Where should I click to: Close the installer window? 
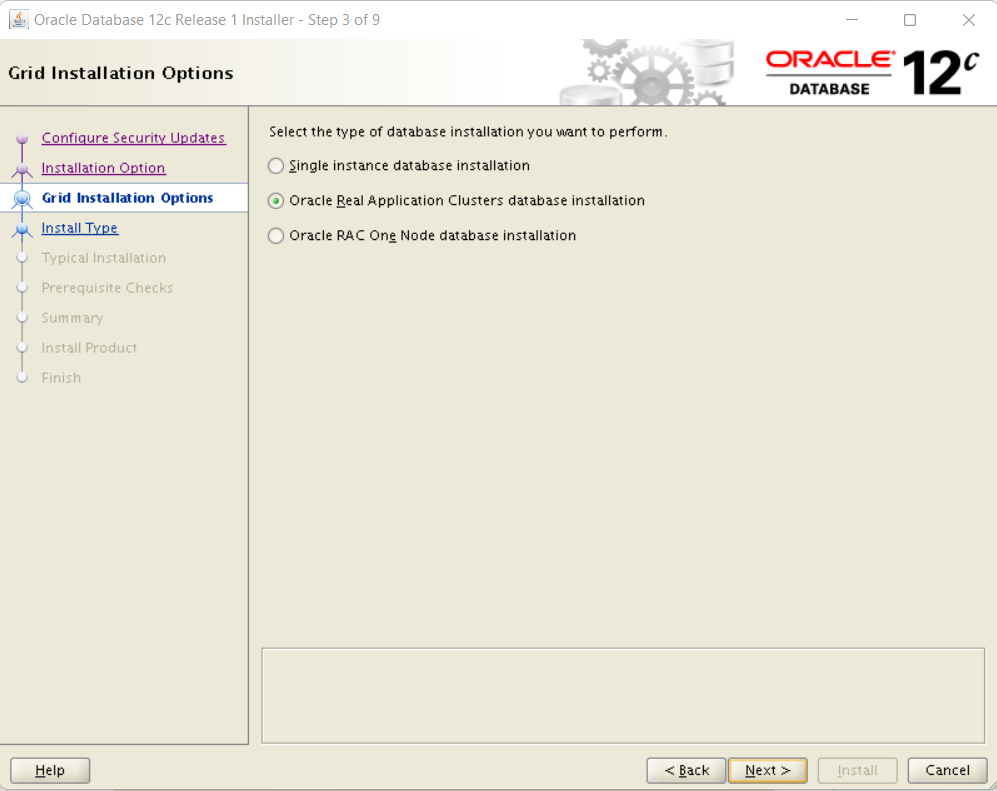(x=968, y=20)
